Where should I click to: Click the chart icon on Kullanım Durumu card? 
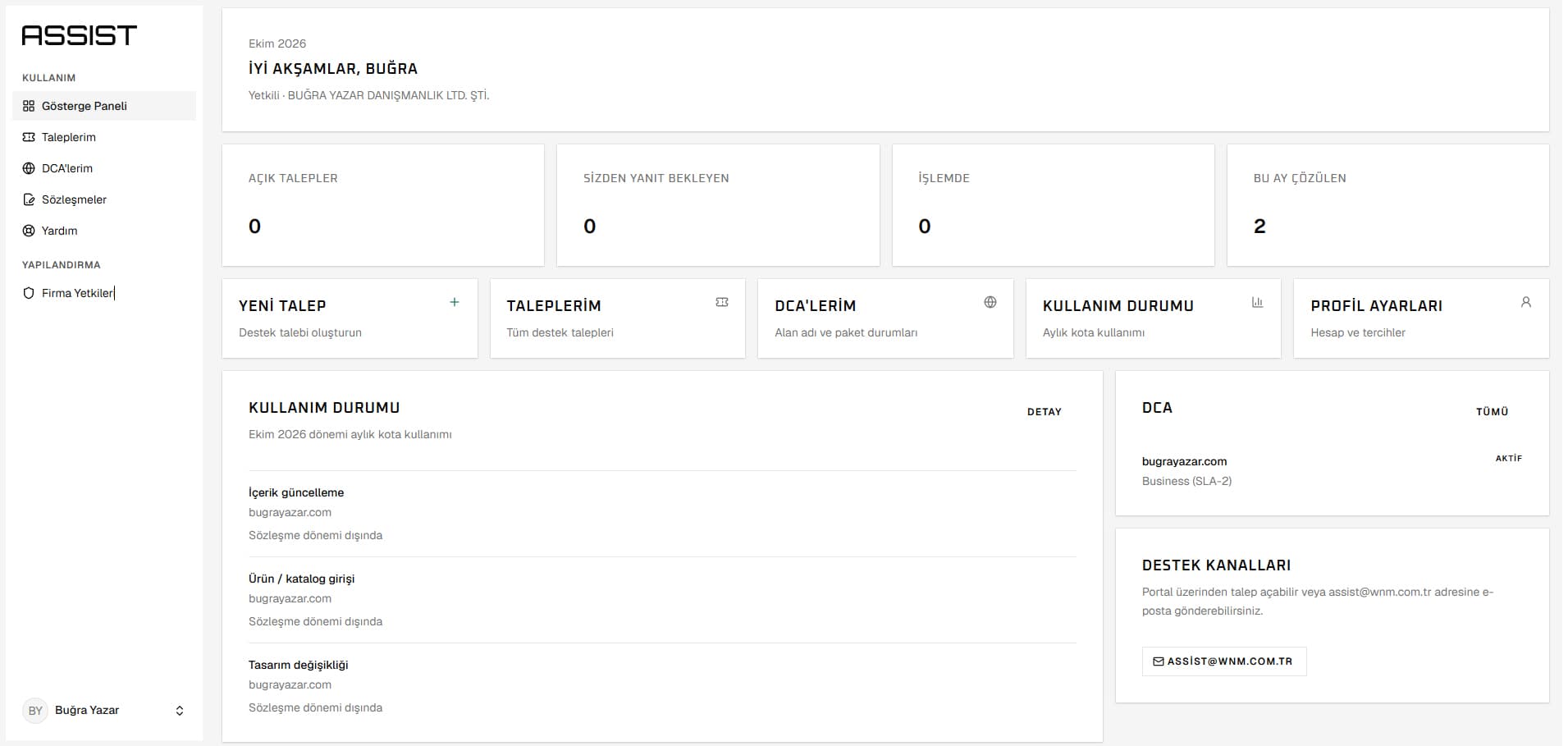tap(1258, 302)
